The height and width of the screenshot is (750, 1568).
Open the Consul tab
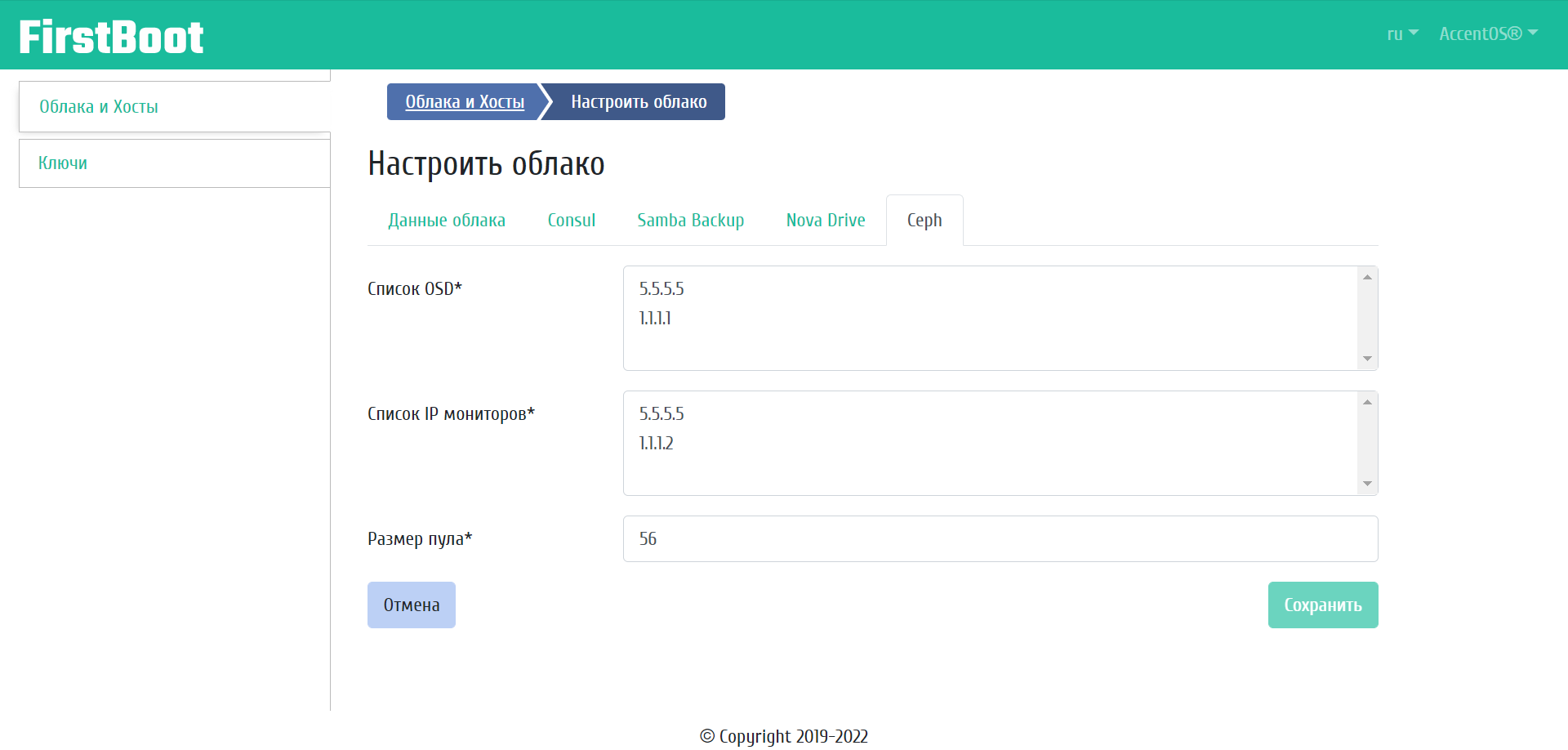tap(571, 221)
